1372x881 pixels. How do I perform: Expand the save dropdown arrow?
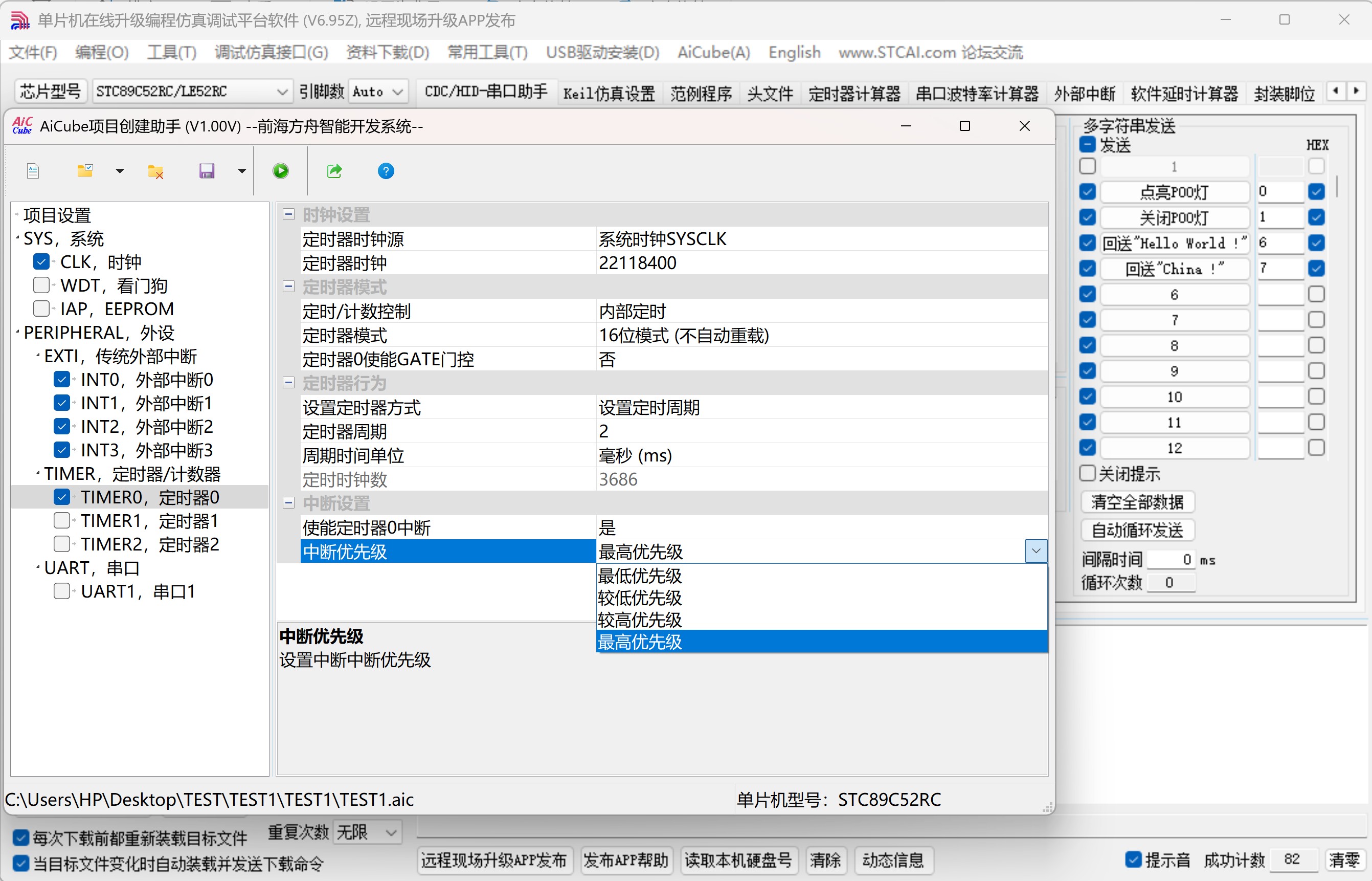pyautogui.click(x=242, y=171)
